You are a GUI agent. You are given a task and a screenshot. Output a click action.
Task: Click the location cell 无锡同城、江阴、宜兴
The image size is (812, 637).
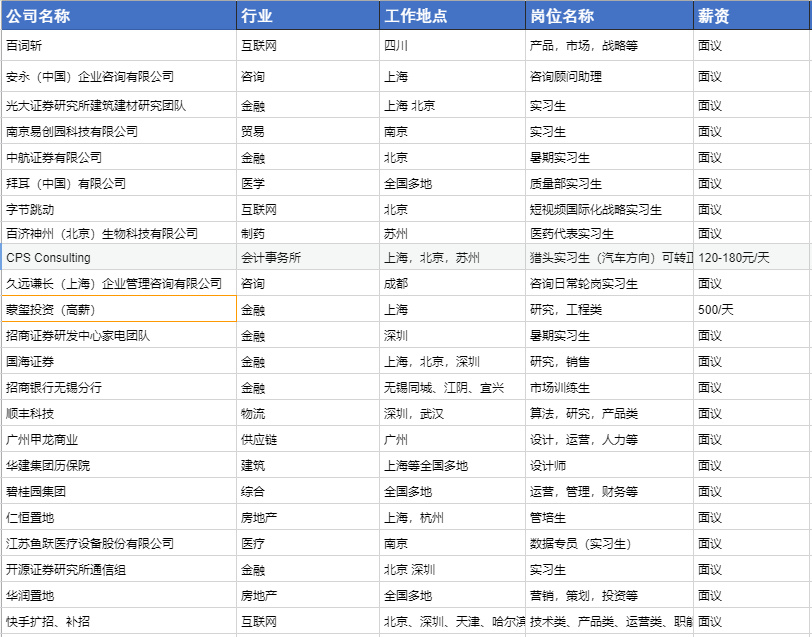(x=453, y=387)
